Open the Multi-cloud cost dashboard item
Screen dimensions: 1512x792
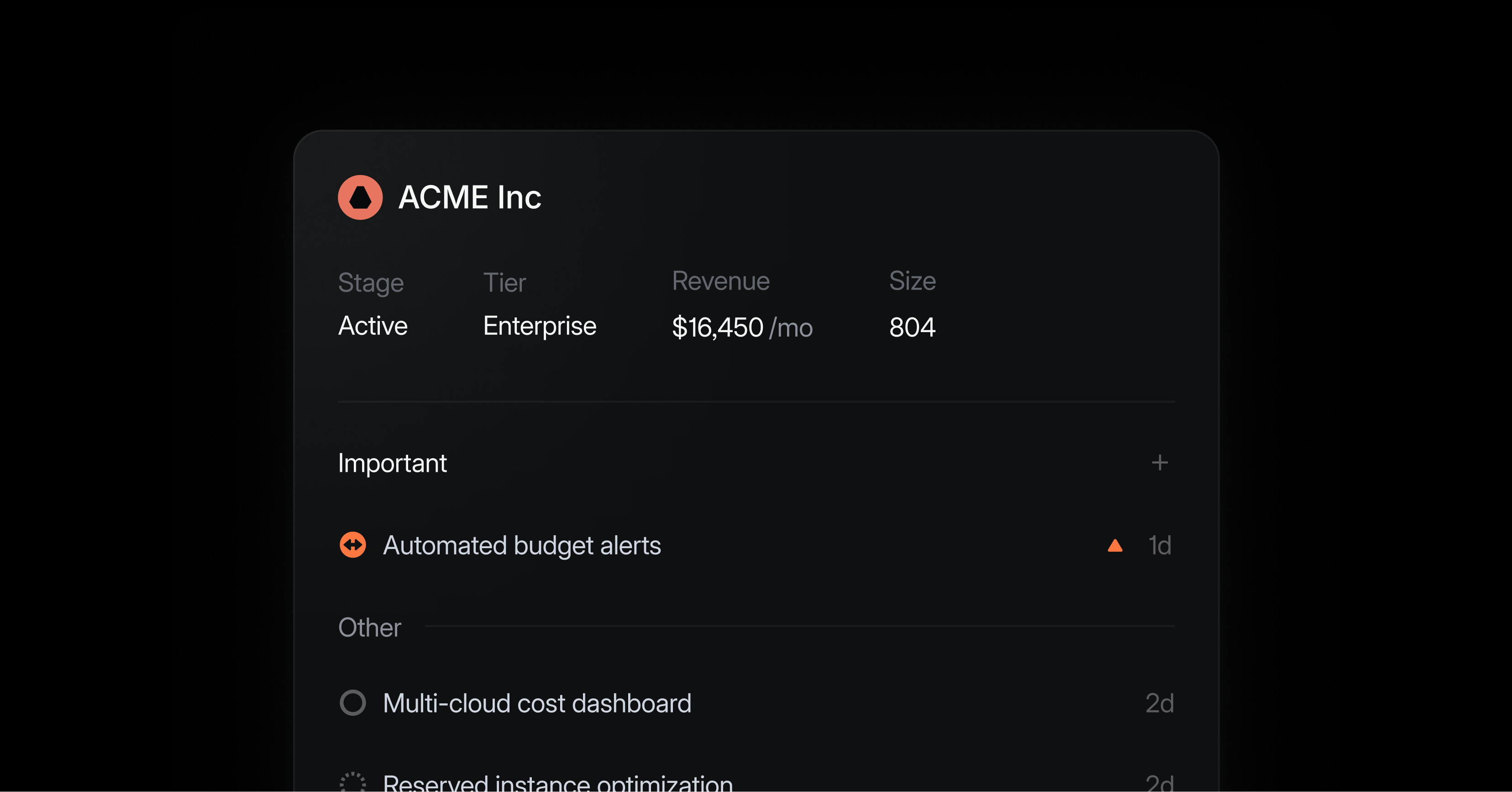coord(537,703)
